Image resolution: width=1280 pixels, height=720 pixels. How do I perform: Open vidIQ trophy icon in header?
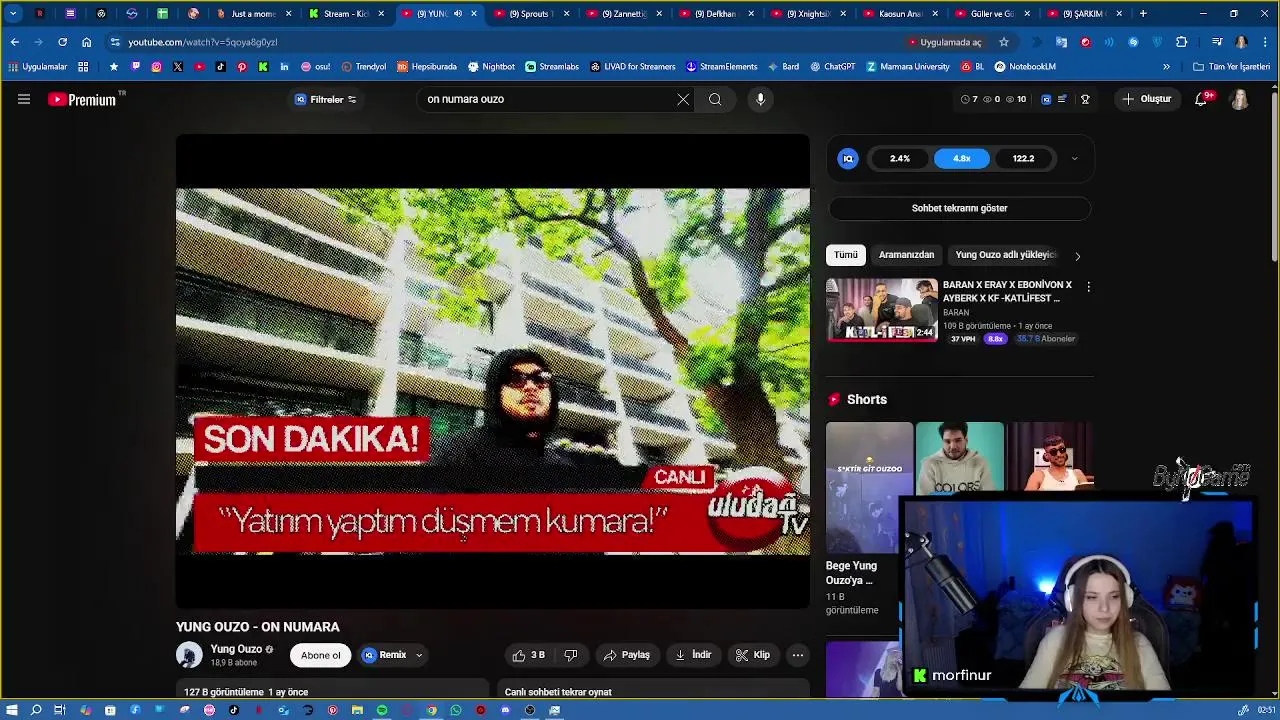(x=1085, y=99)
